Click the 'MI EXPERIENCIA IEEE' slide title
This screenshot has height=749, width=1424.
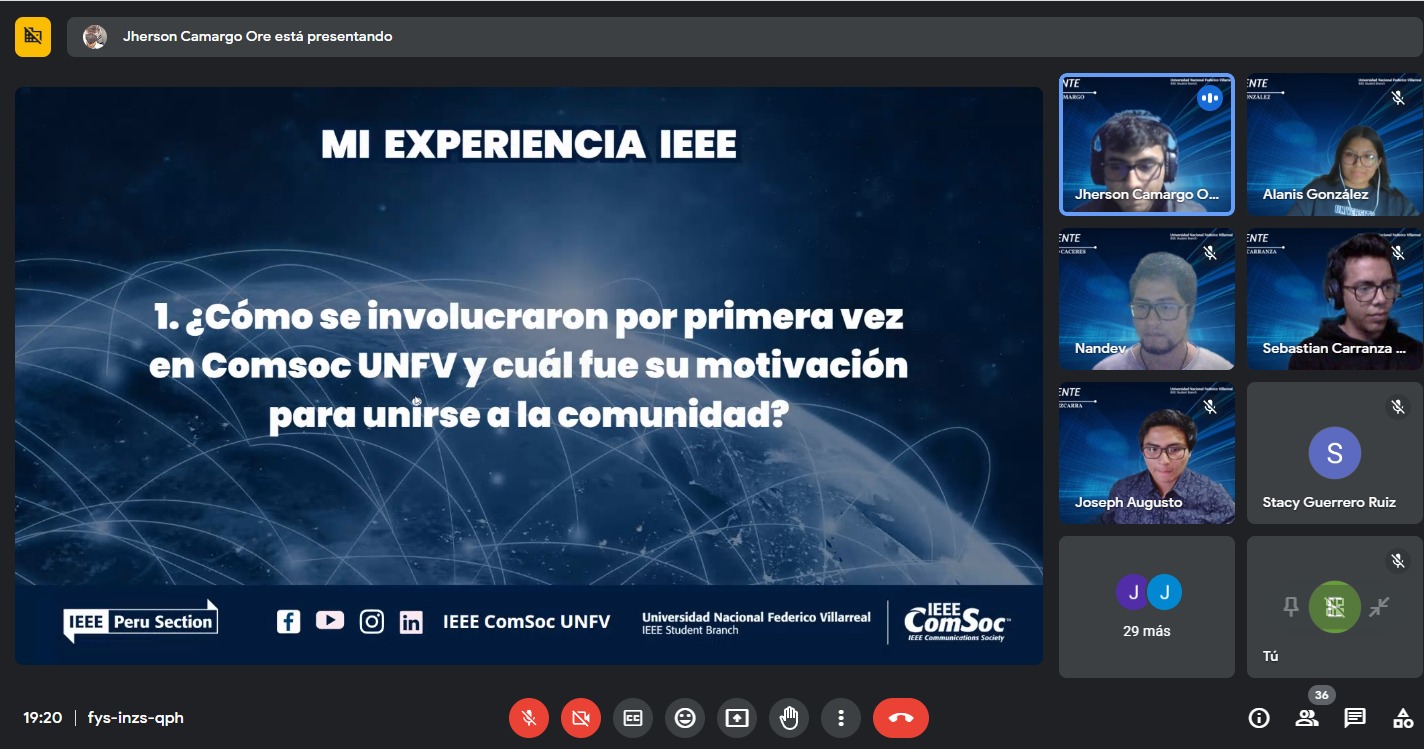pyautogui.click(x=529, y=145)
